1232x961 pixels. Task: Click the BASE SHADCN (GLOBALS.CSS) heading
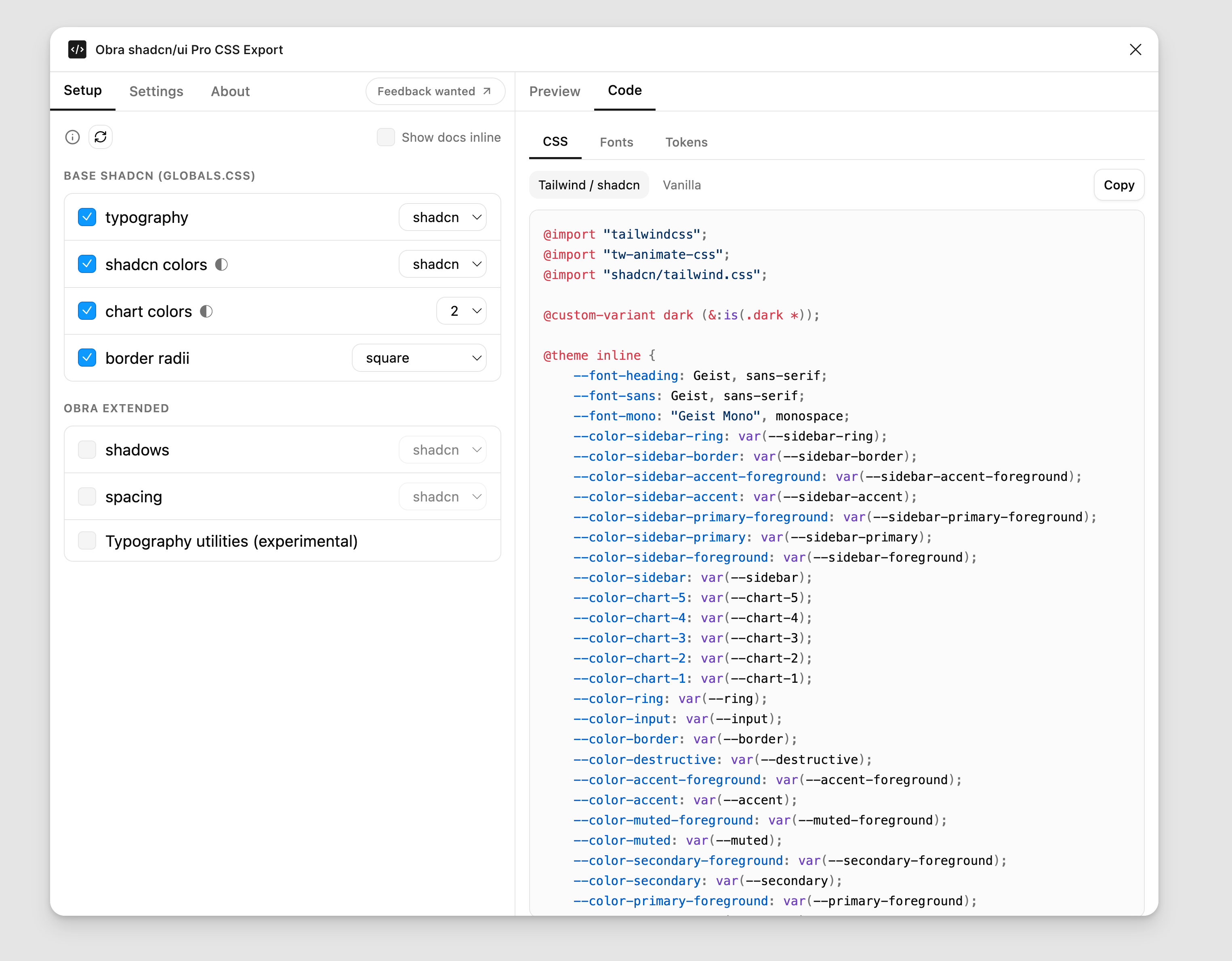(x=160, y=176)
